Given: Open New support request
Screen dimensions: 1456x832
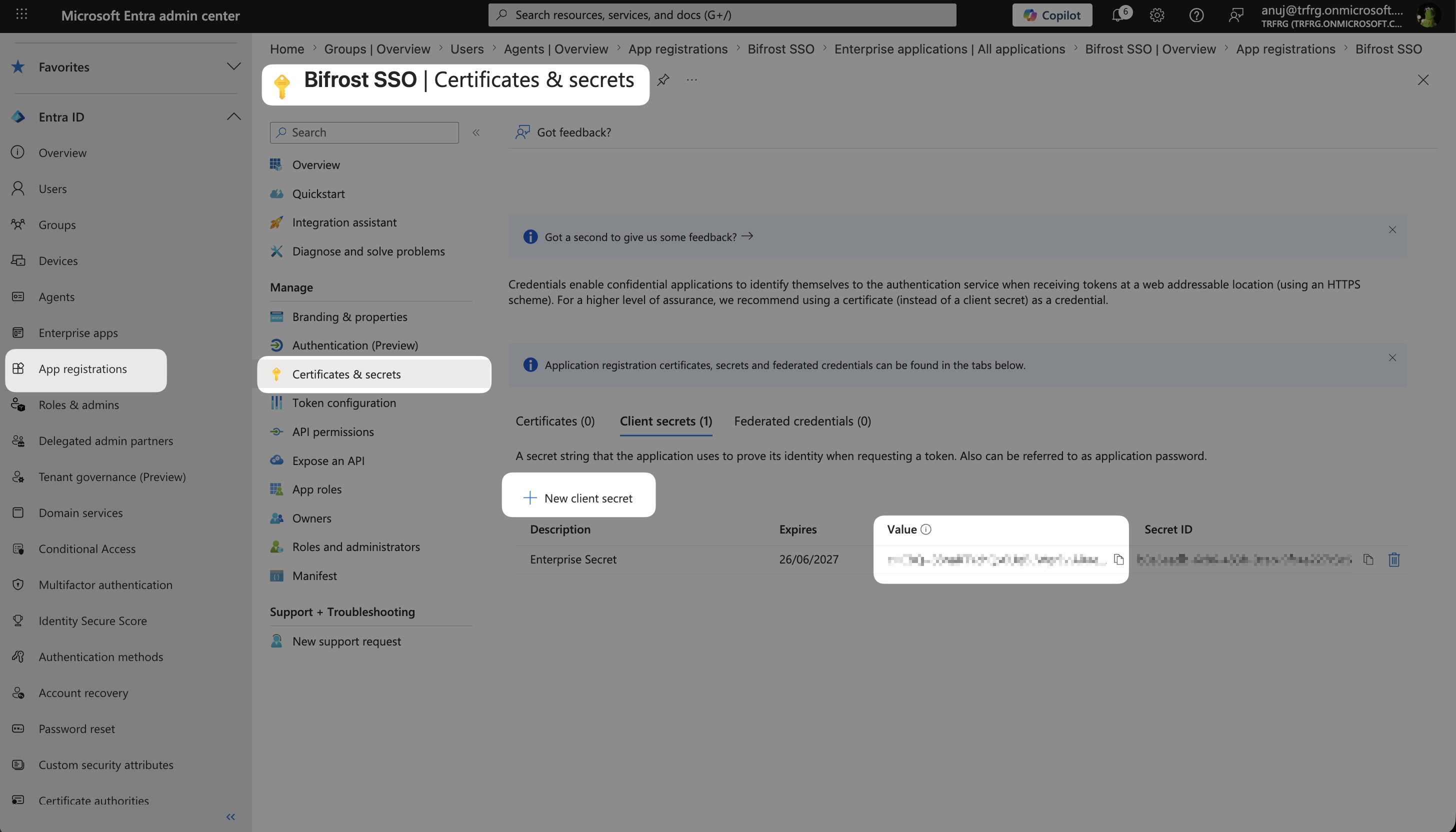Looking at the screenshot, I should point(346,641).
